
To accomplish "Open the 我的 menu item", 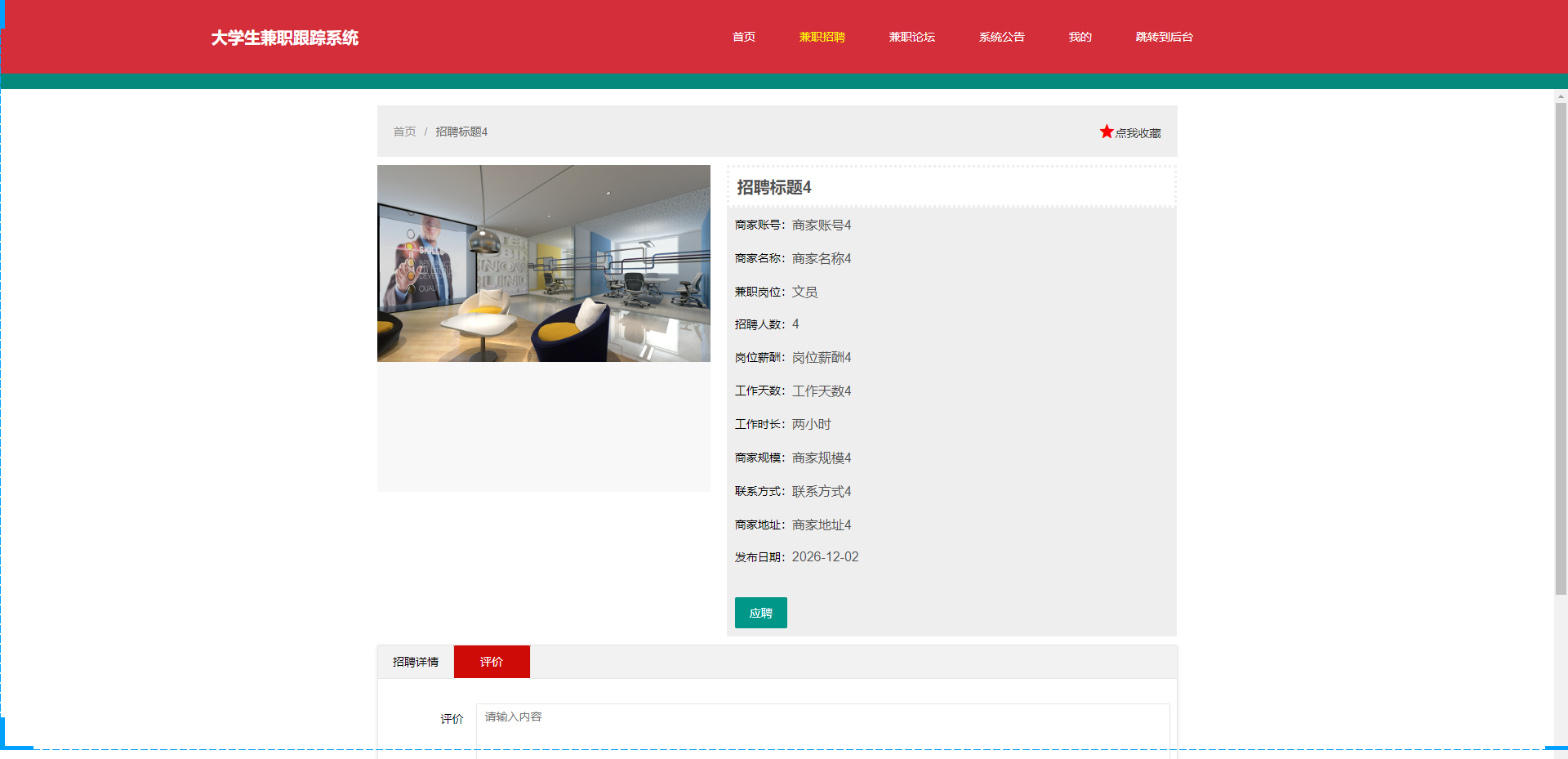I will point(1080,37).
